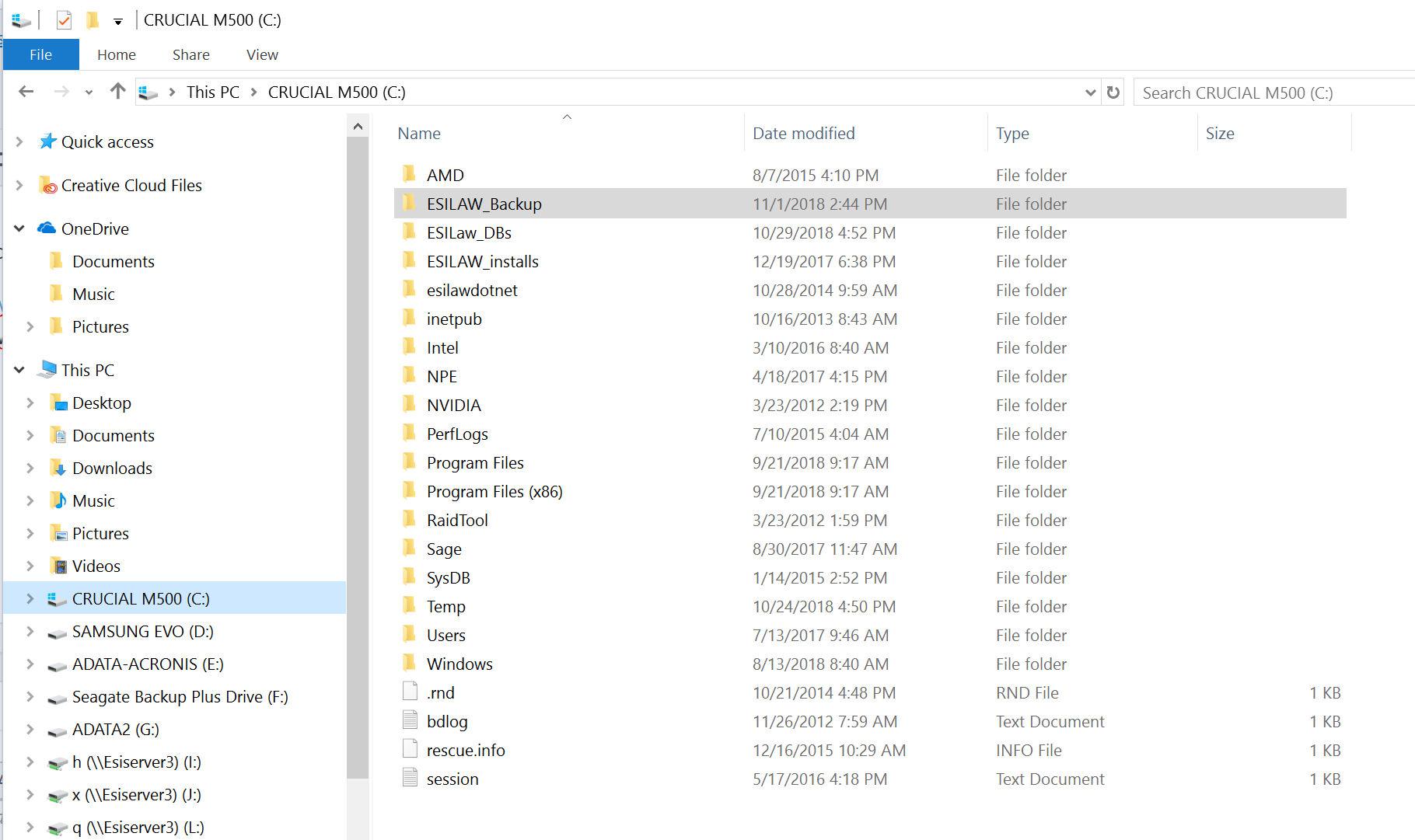The width and height of the screenshot is (1415, 840).
Task: Select network drive h (\\Esiserver3) (I:) icon
Action: pyautogui.click(x=58, y=763)
